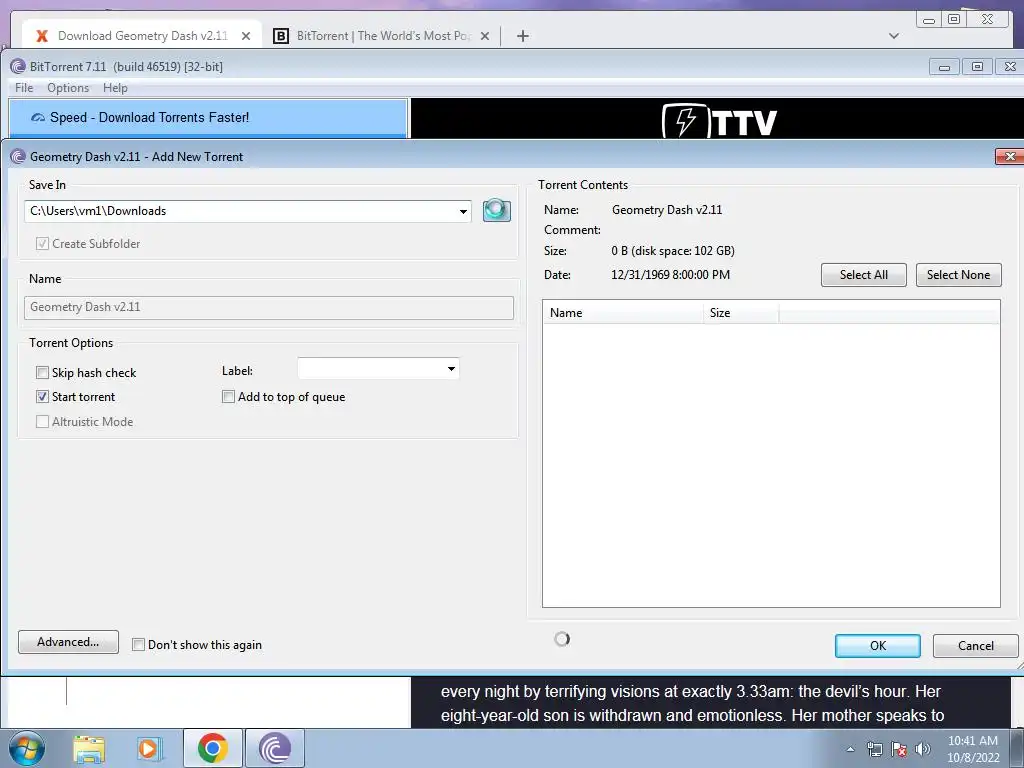
Task: Click the Select All button
Action: [863, 275]
